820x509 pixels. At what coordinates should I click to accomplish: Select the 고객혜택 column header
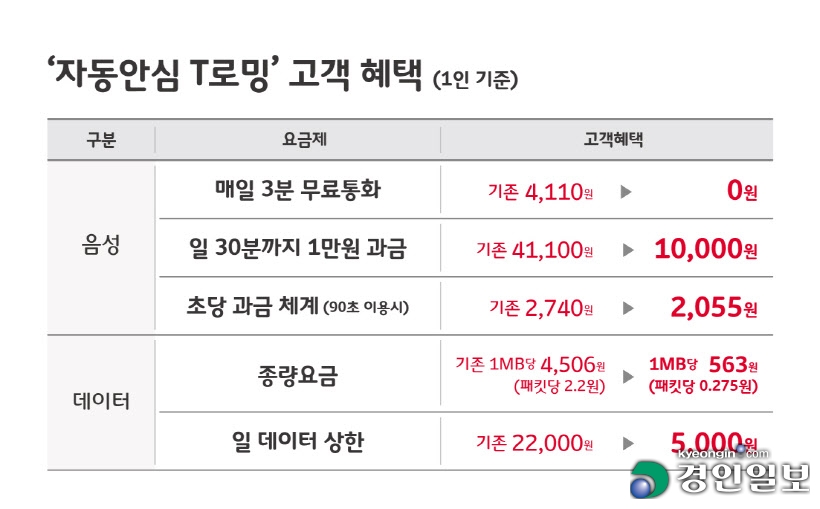613,139
